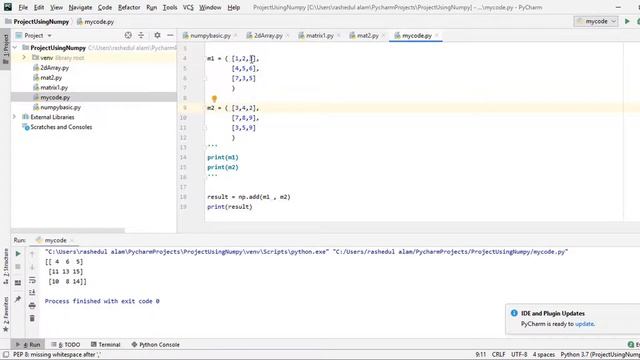Click the UTF-8 encoding in status bar

click(519, 354)
